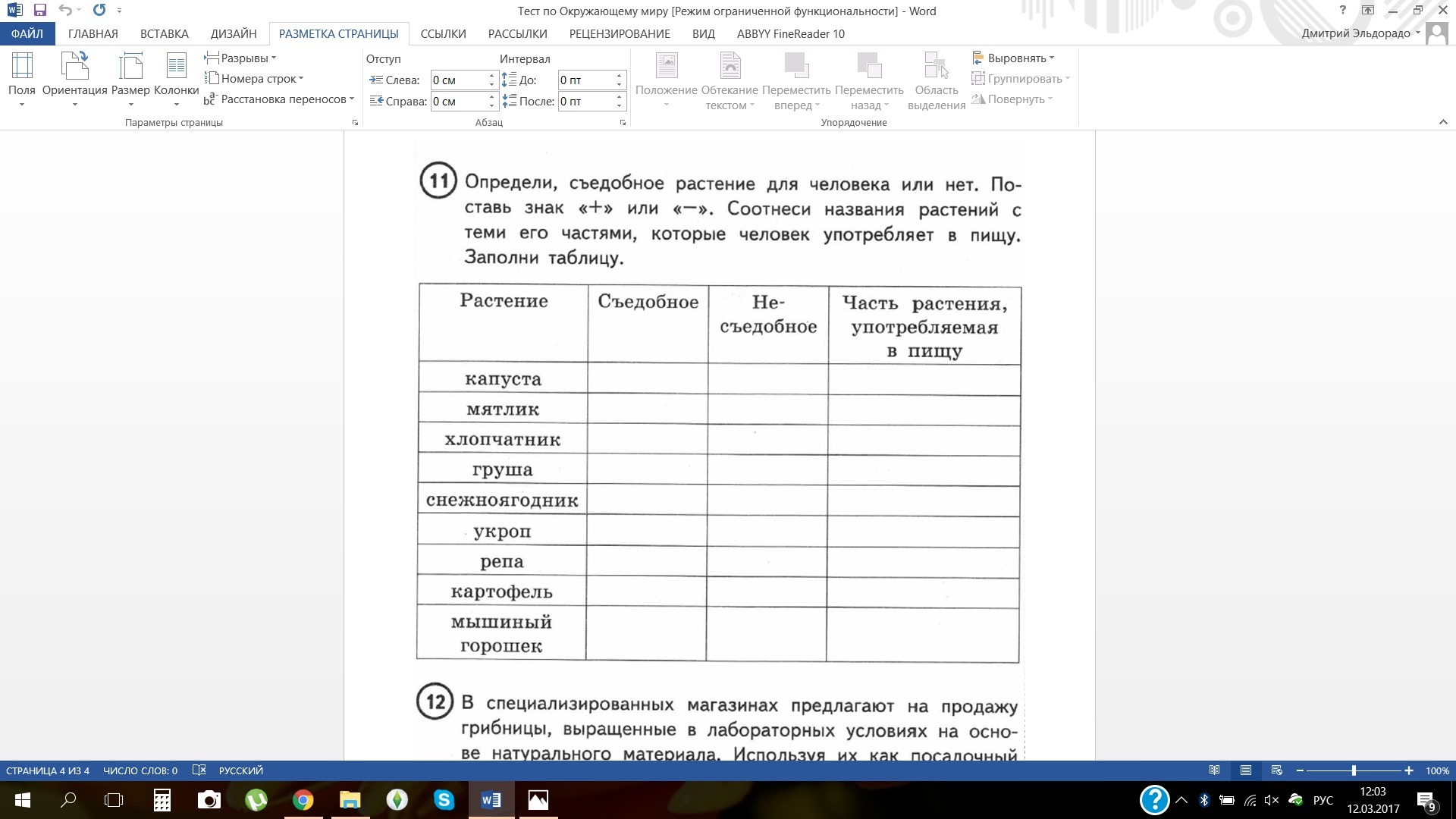Open the Calculator from the taskbar
This screenshot has height=819, width=1456.
162,800
